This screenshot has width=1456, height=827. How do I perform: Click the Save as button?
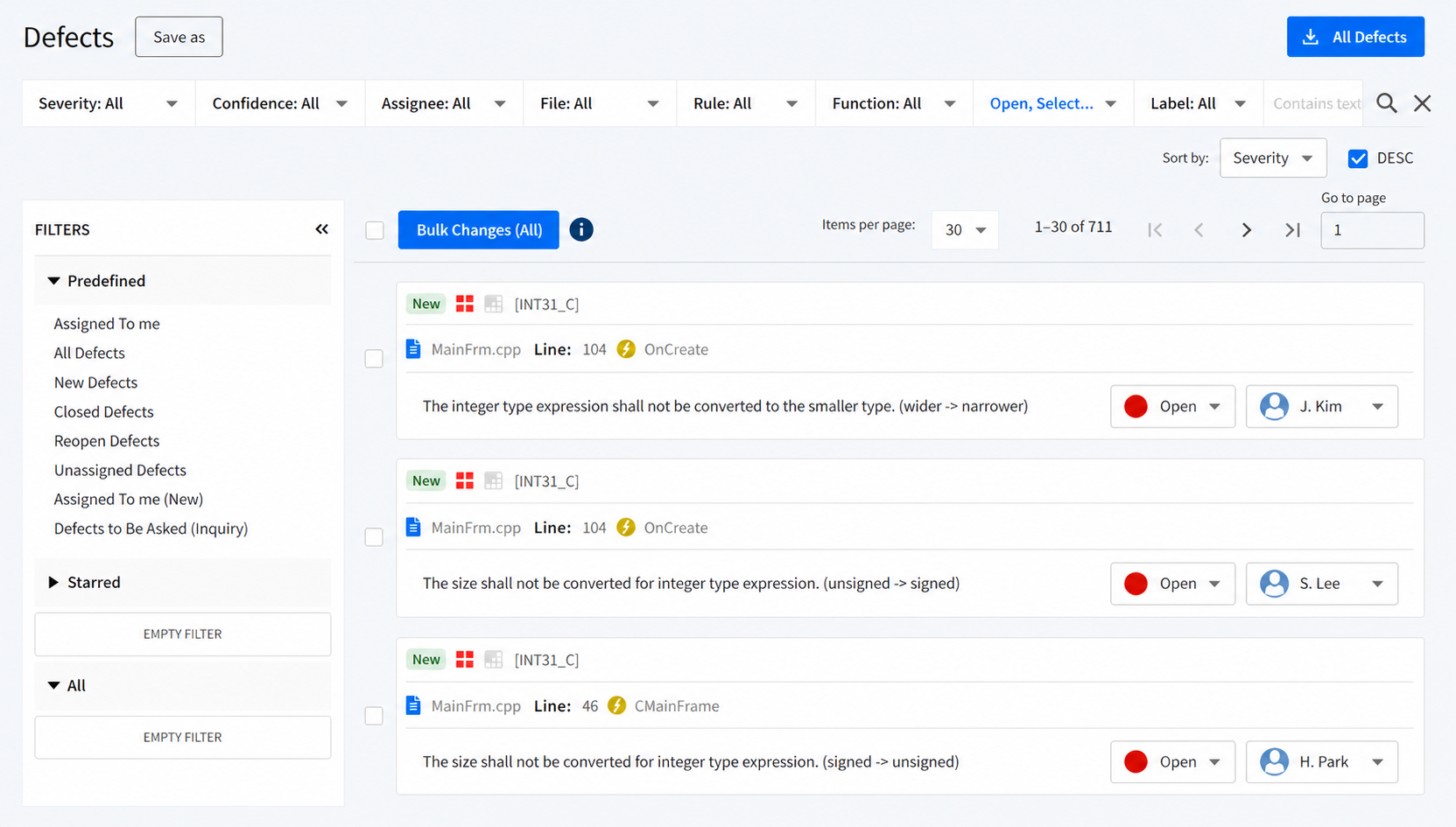coord(179,37)
